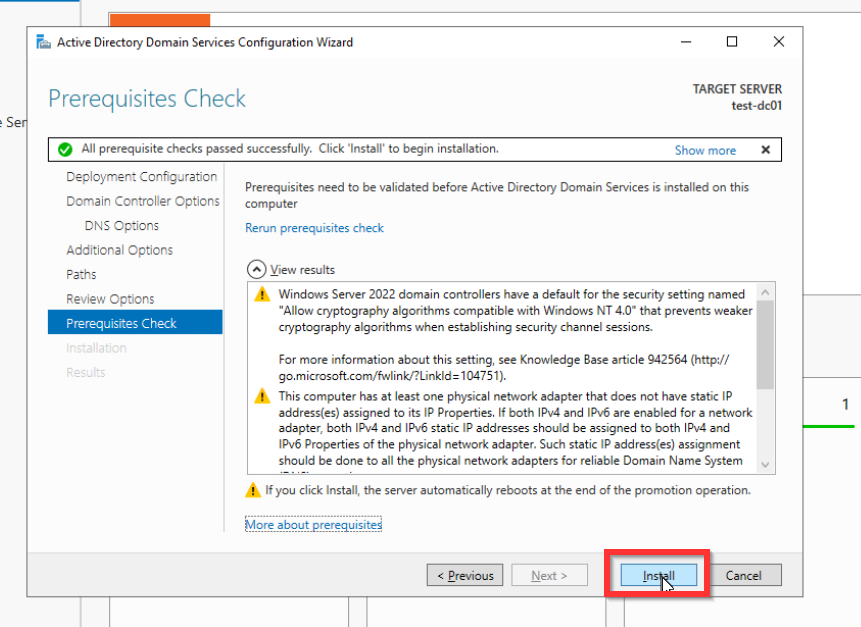Click the Prerequisites Check page heading
The image size is (861, 627).
[x=147, y=99]
